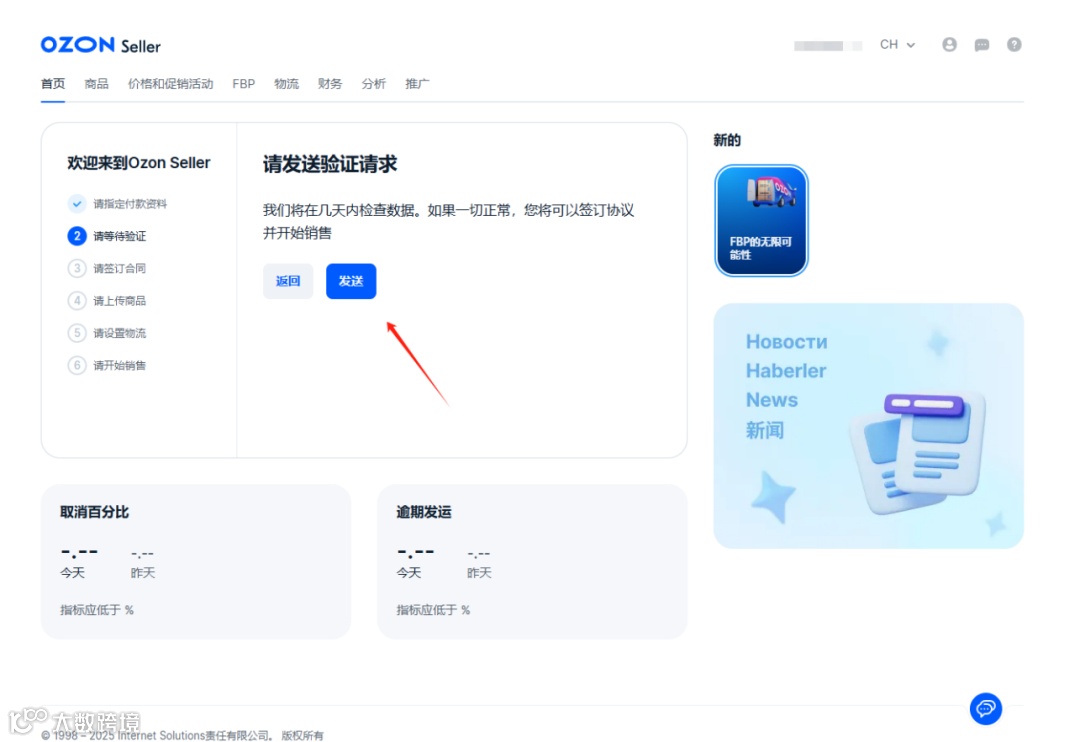Open the 商品 menu tab

pos(96,84)
